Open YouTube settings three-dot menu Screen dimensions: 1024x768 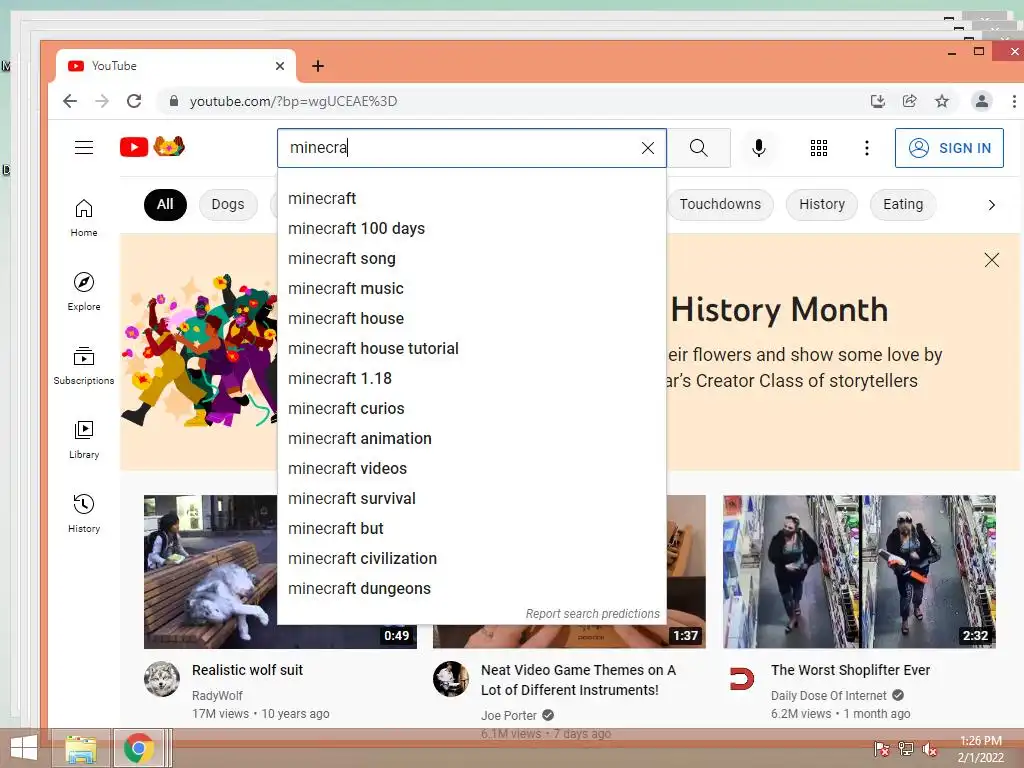867,148
